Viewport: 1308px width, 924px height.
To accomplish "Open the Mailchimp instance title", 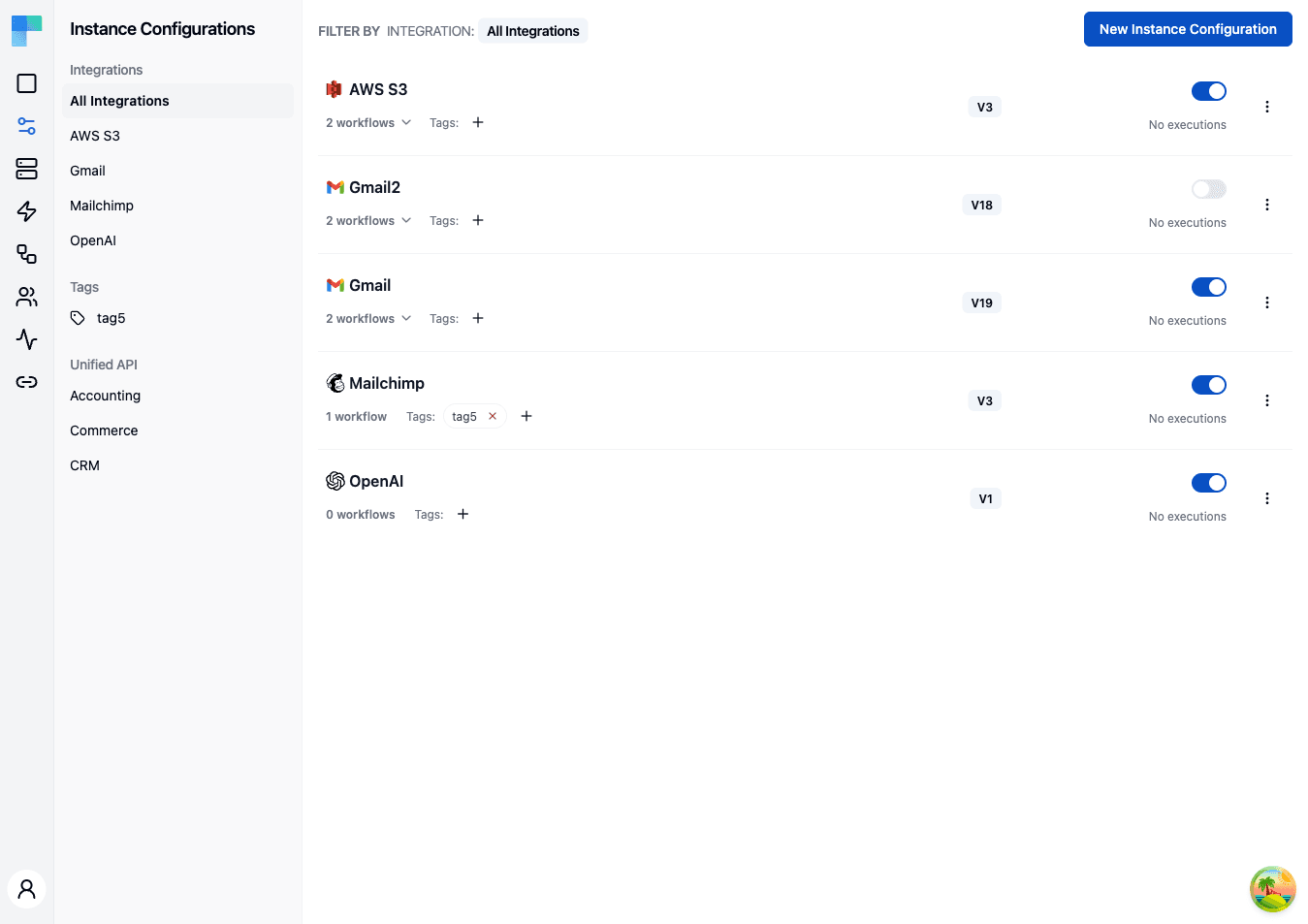I will 387,383.
